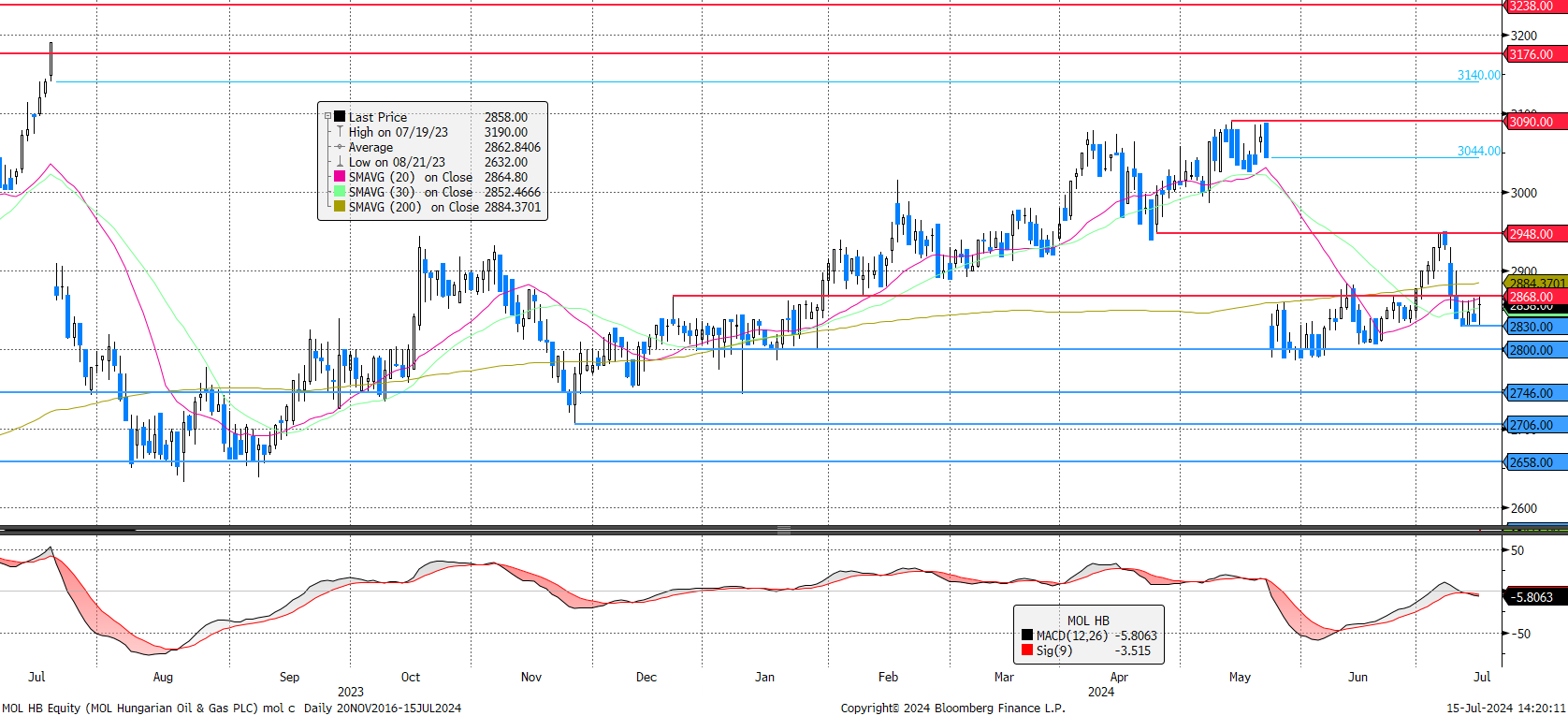Click the Jul 2023 month axis label
The height and width of the screenshot is (716, 1568).
click(36, 677)
